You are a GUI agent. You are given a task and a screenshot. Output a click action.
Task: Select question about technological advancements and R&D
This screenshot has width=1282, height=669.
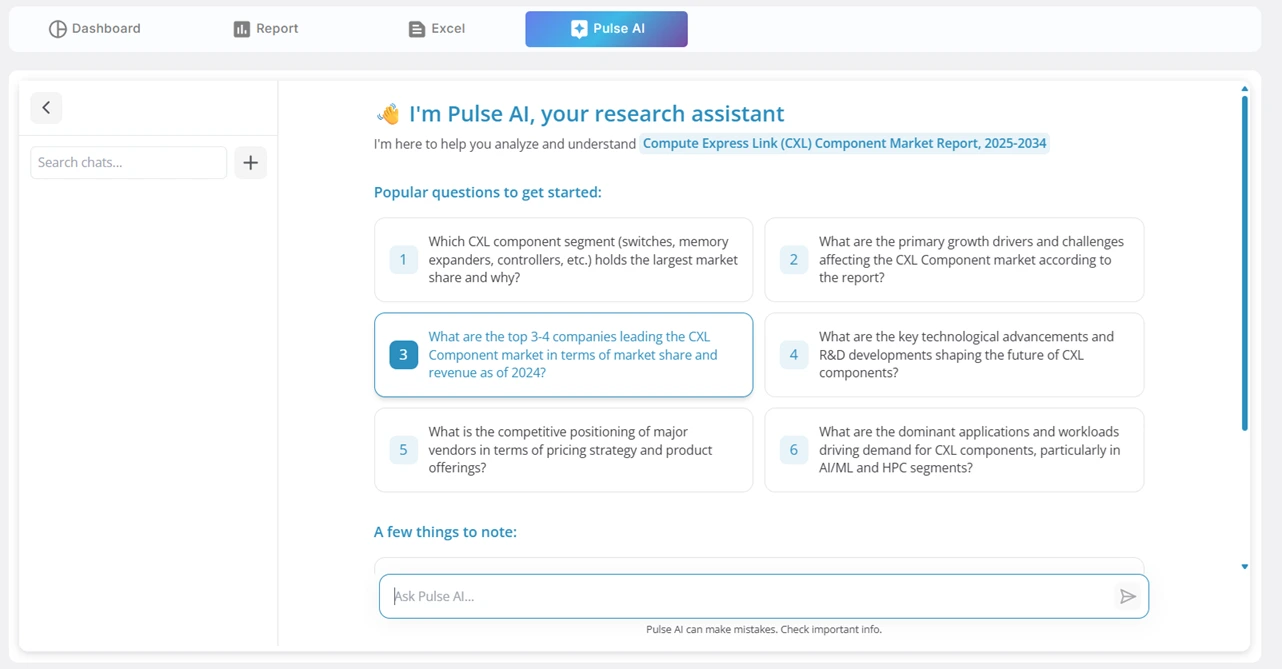point(954,354)
